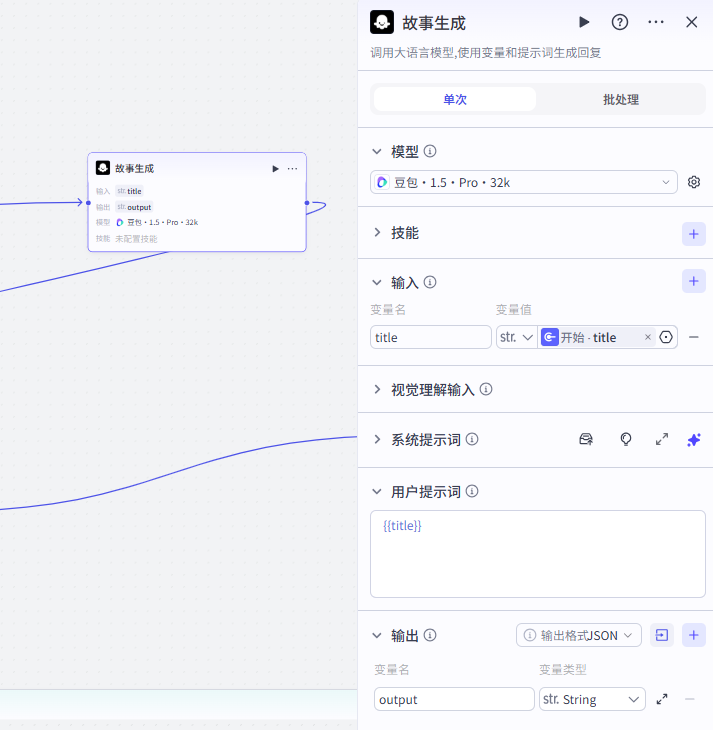Edit the output variable name field
713x730 pixels.
[454, 699]
